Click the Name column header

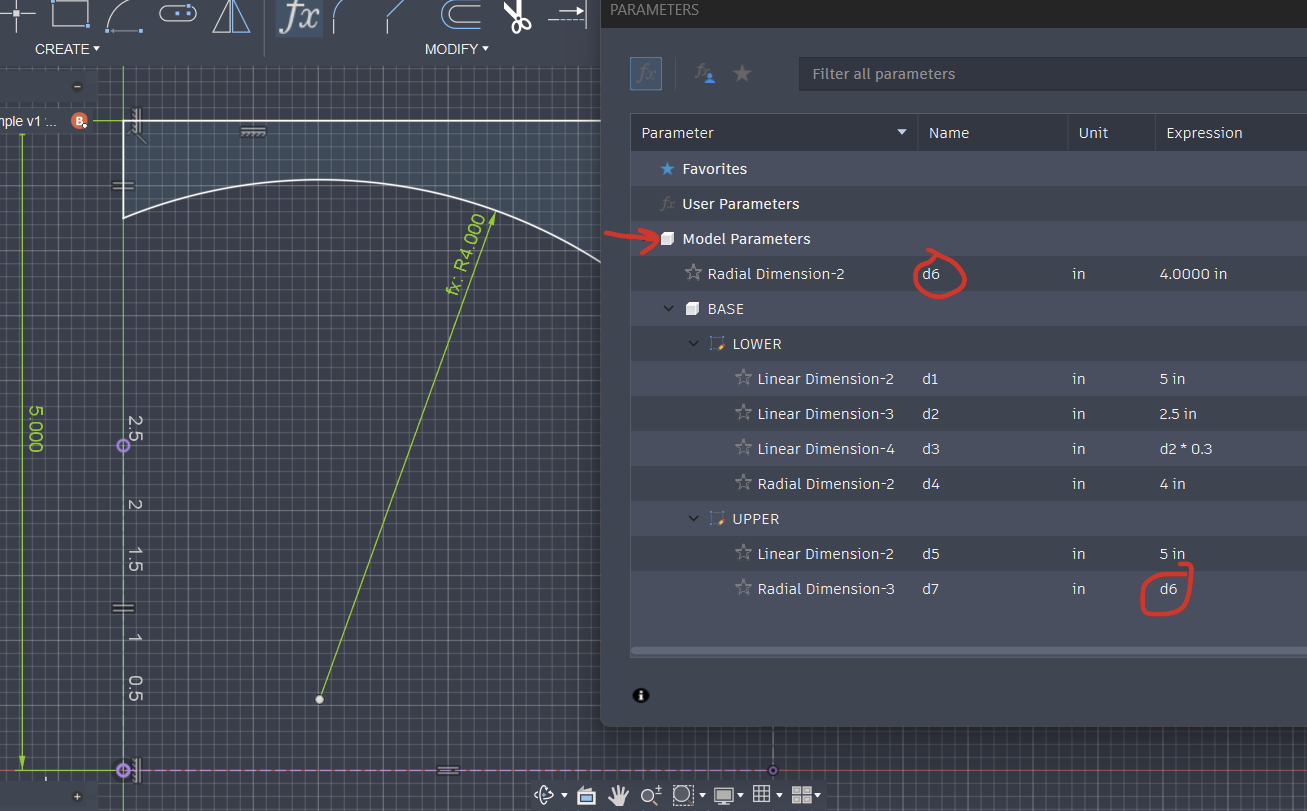pyautogui.click(x=992, y=133)
